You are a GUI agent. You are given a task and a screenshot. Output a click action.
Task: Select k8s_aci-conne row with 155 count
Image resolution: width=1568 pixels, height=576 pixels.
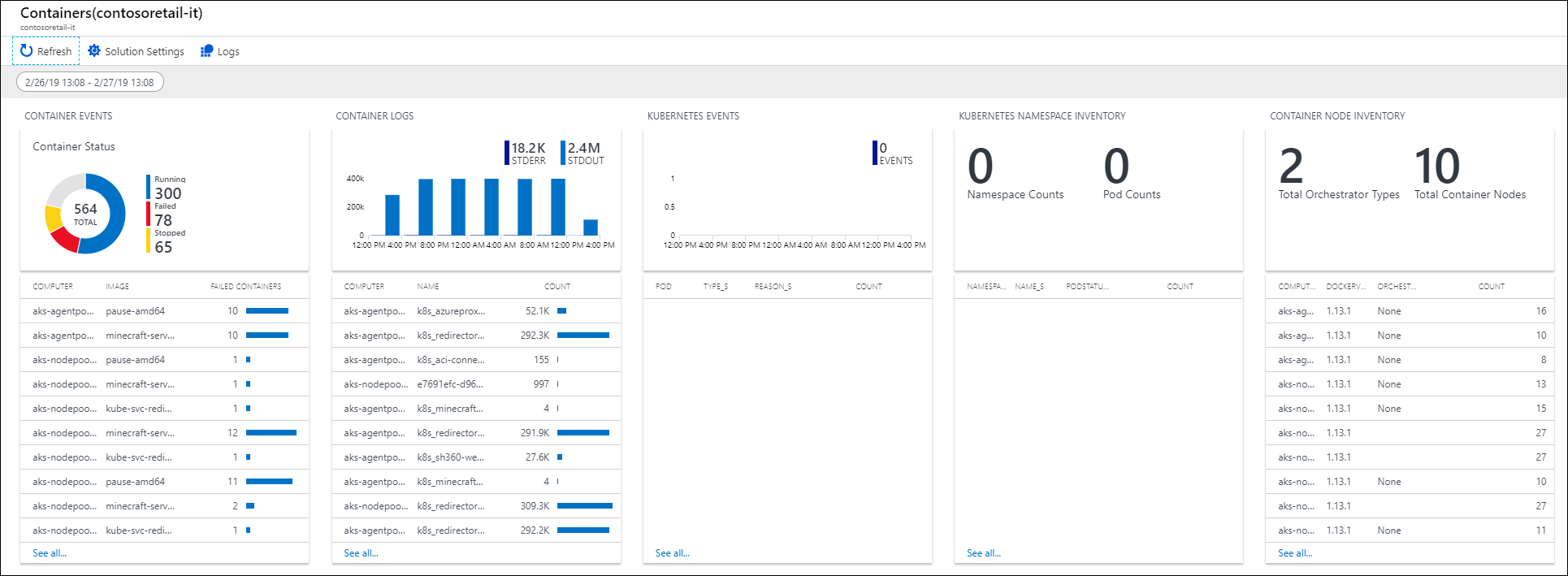tap(476, 360)
